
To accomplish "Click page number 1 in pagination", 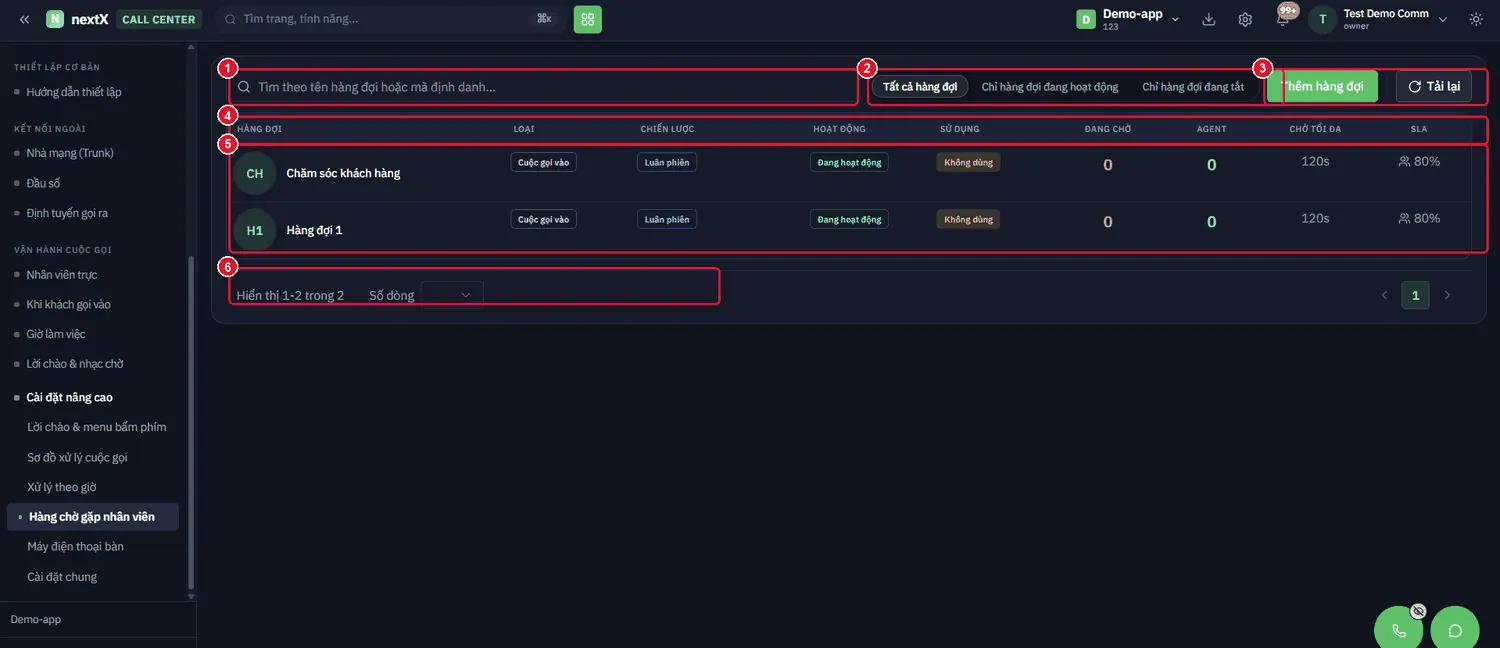I will pyautogui.click(x=1415, y=295).
